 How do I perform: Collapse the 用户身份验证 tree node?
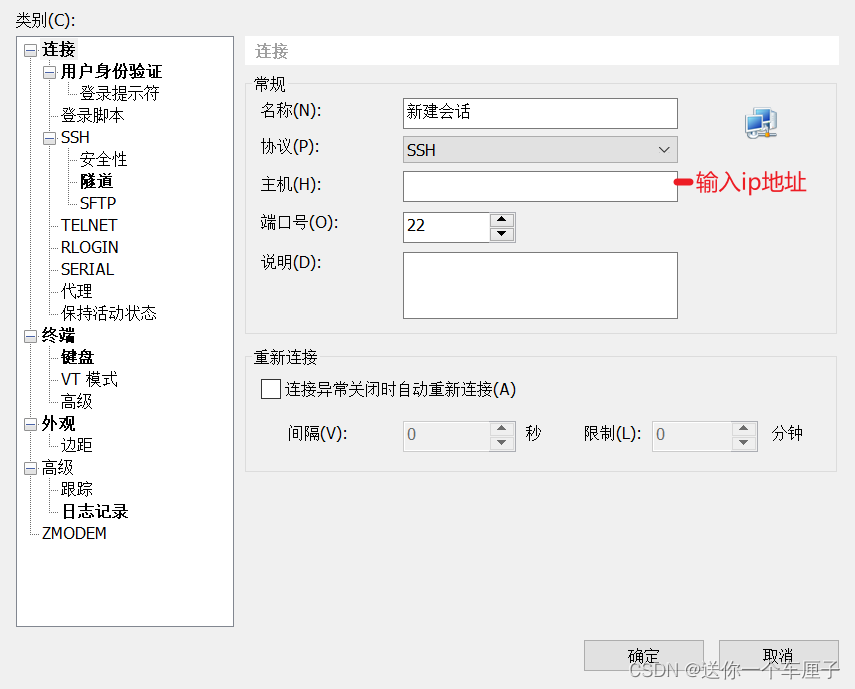[x=50, y=72]
